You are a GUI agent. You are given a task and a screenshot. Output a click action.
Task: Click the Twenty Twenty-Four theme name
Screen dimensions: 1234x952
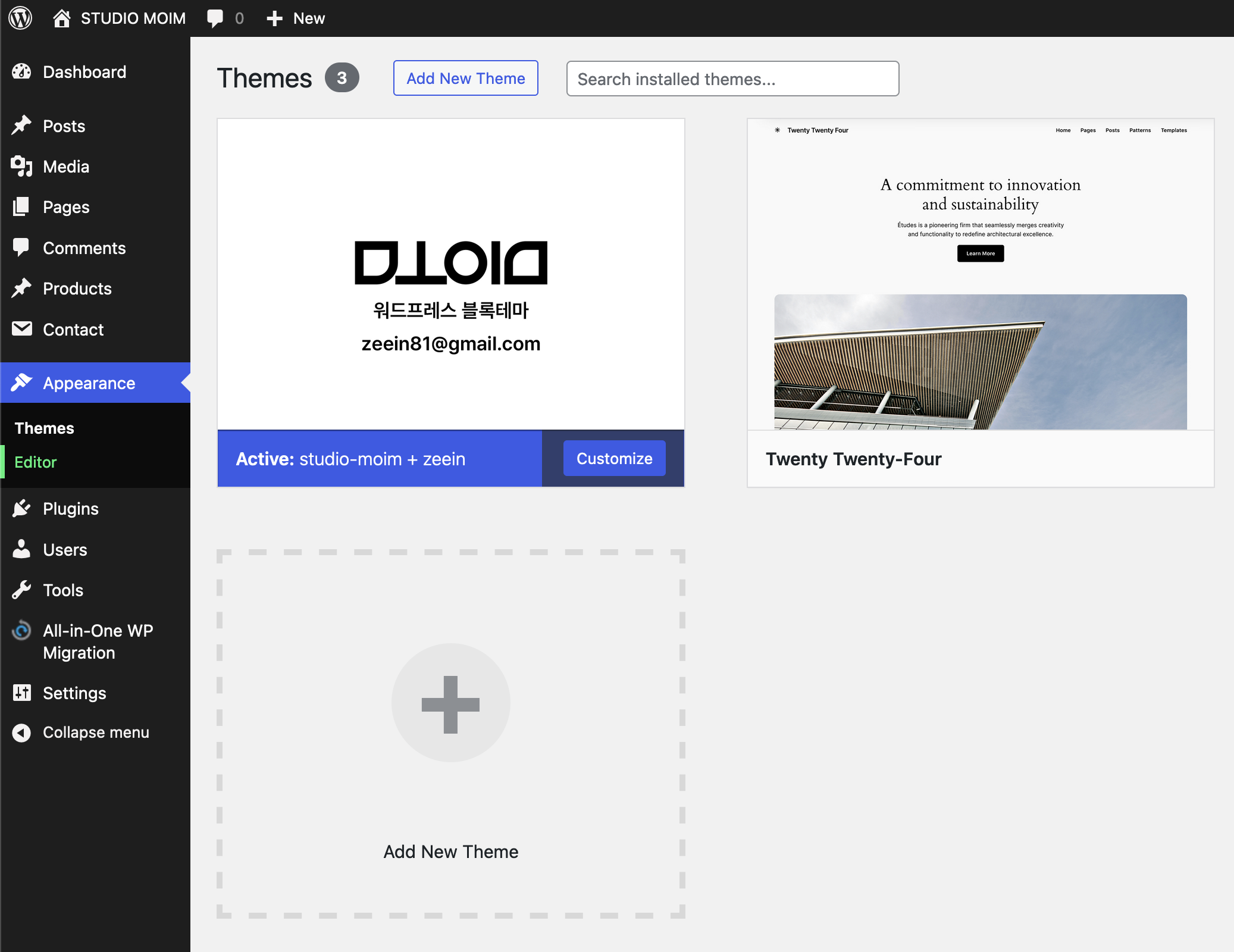853,459
